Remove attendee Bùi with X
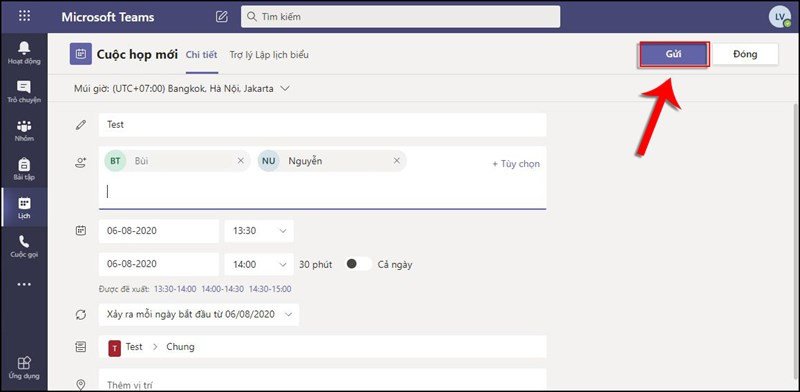The width and height of the screenshot is (800, 392). [x=241, y=161]
